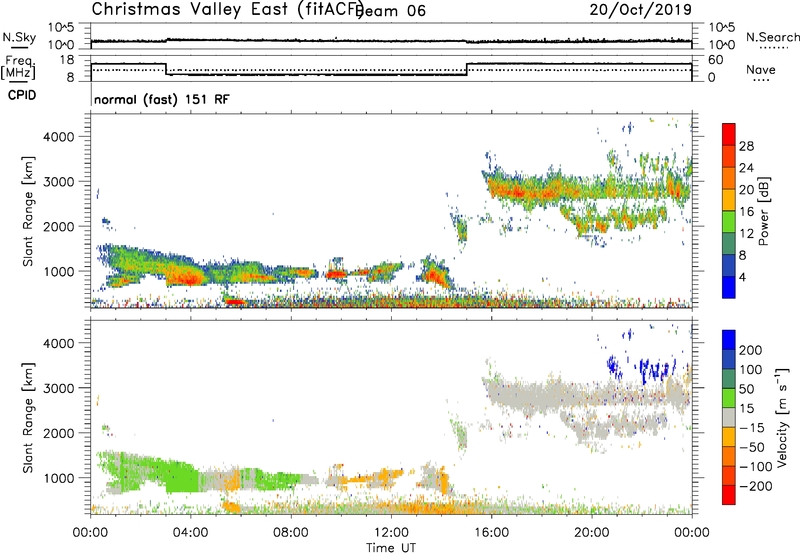Click the light green segment of Power colorbar
Screen dimensions: 800x554
pyautogui.click(x=728, y=222)
